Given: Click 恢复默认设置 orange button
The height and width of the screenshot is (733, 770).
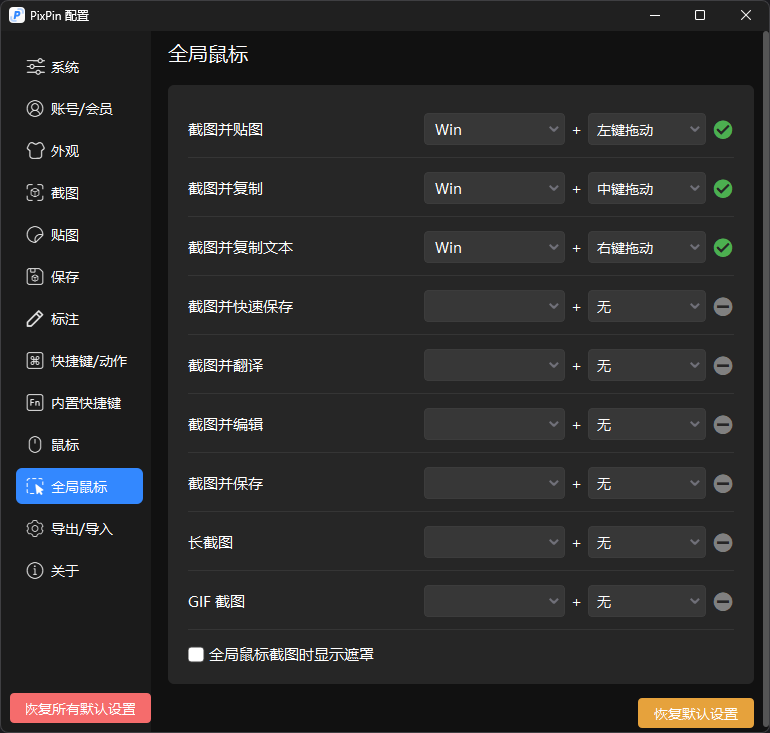Looking at the screenshot, I should click(x=696, y=713).
